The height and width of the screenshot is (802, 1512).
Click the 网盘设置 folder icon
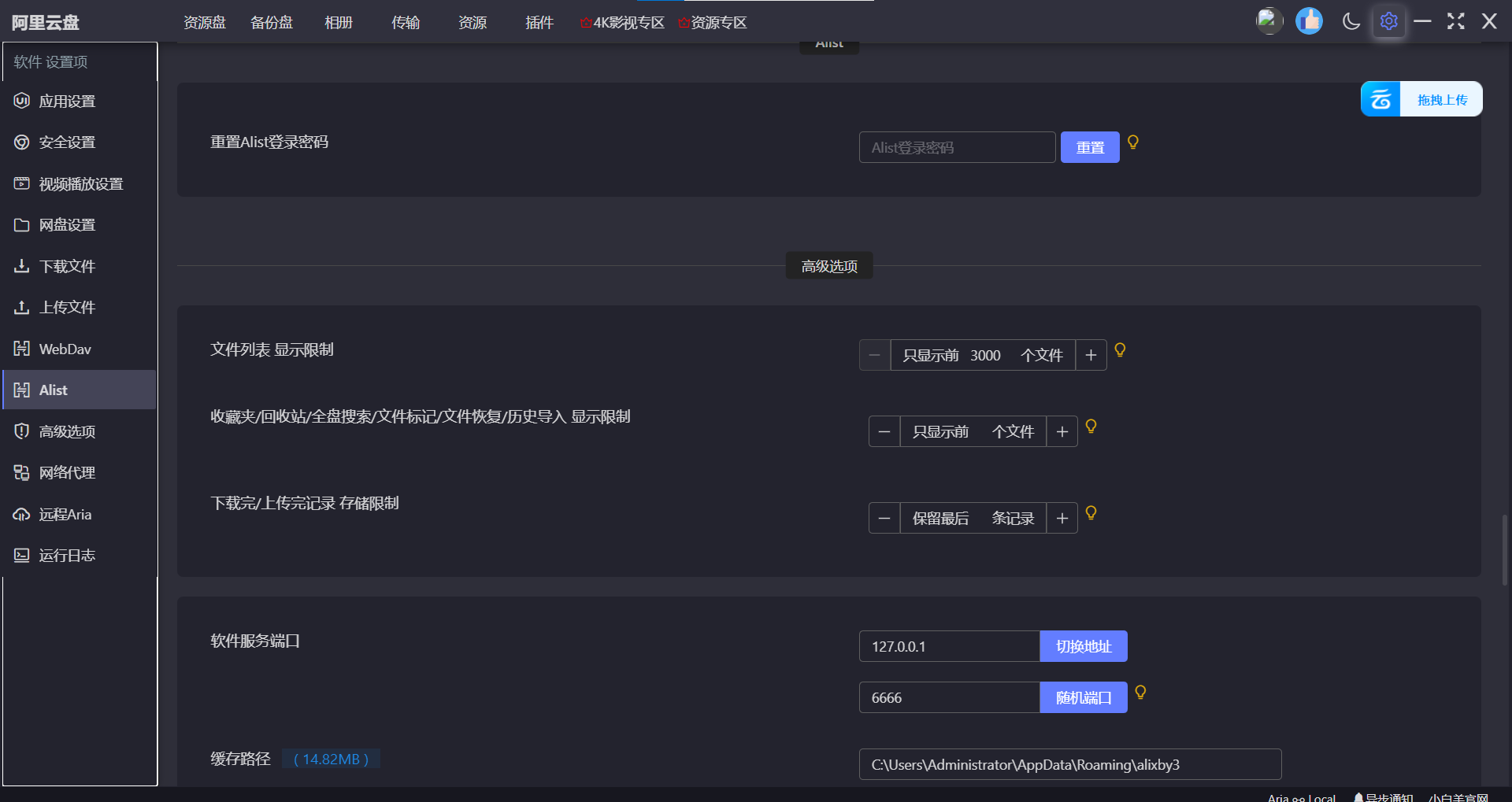point(22,225)
